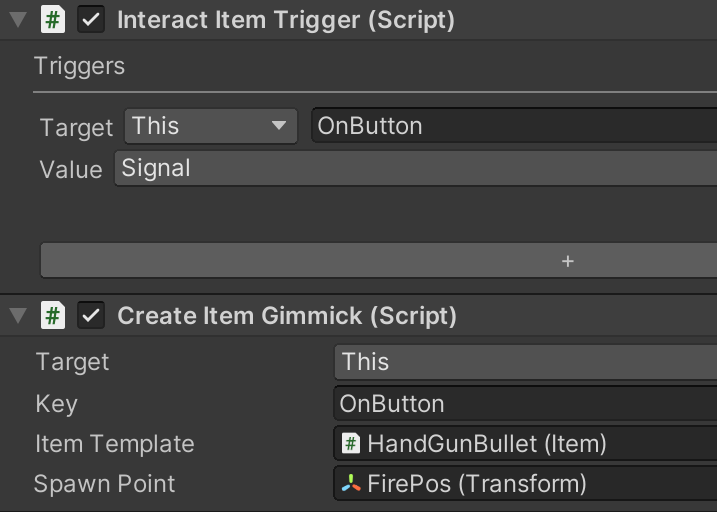Disable the Interact Item Trigger component checkbox
The width and height of the screenshot is (717, 512).
[91, 19]
